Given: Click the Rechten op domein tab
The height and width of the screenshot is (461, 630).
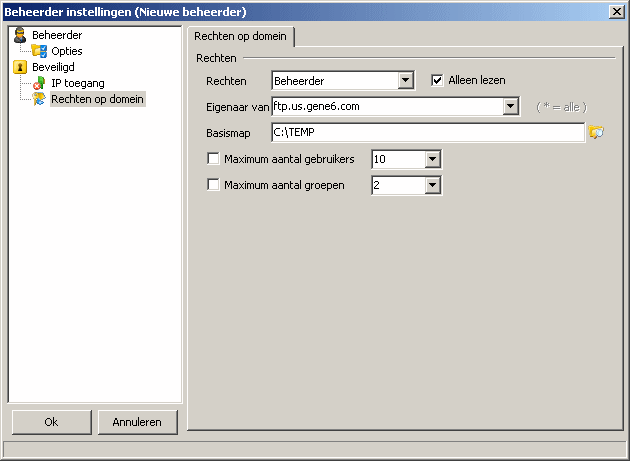Looking at the screenshot, I should tap(240, 36).
